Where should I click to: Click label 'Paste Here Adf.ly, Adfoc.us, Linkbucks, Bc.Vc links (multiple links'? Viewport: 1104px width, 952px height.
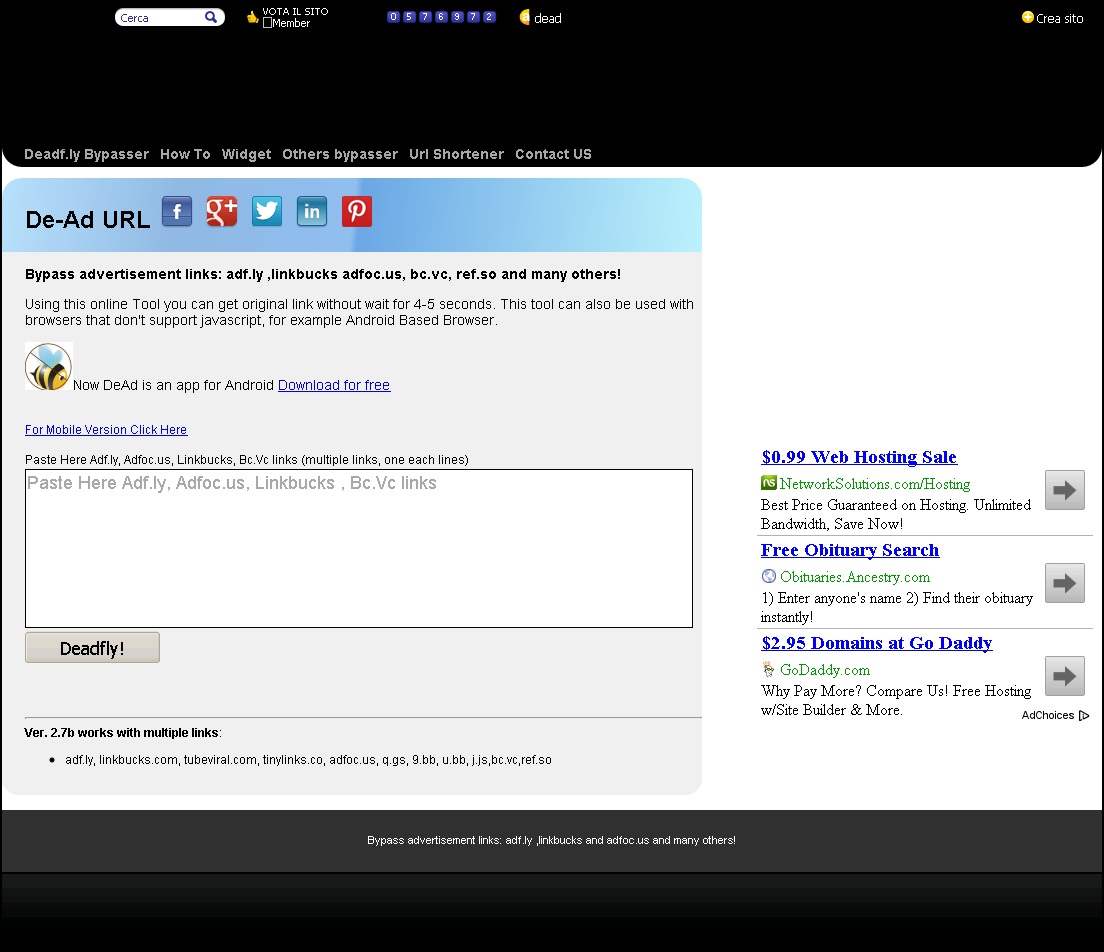click(246, 460)
